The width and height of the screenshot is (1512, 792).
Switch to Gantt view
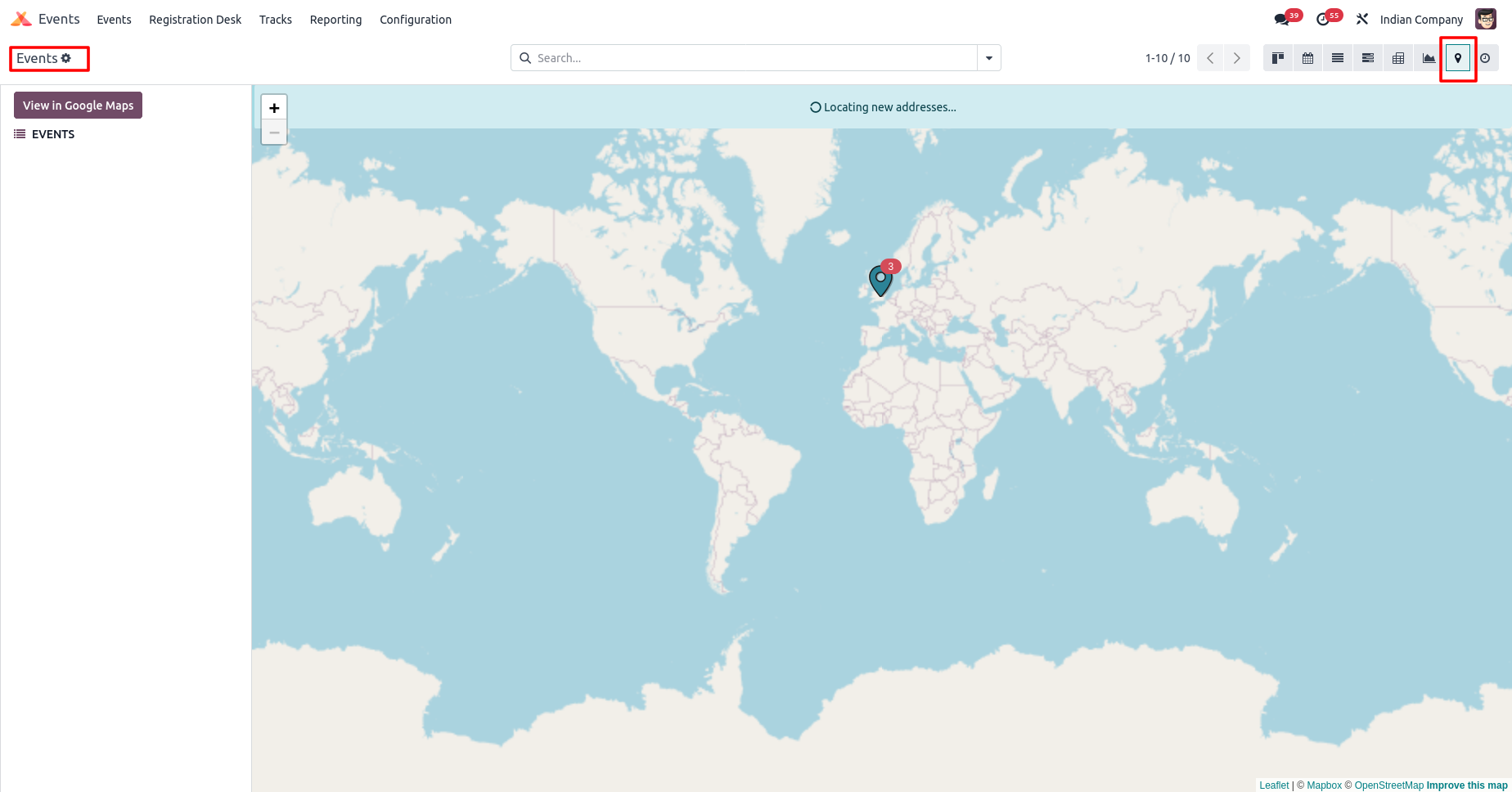[1368, 58]
